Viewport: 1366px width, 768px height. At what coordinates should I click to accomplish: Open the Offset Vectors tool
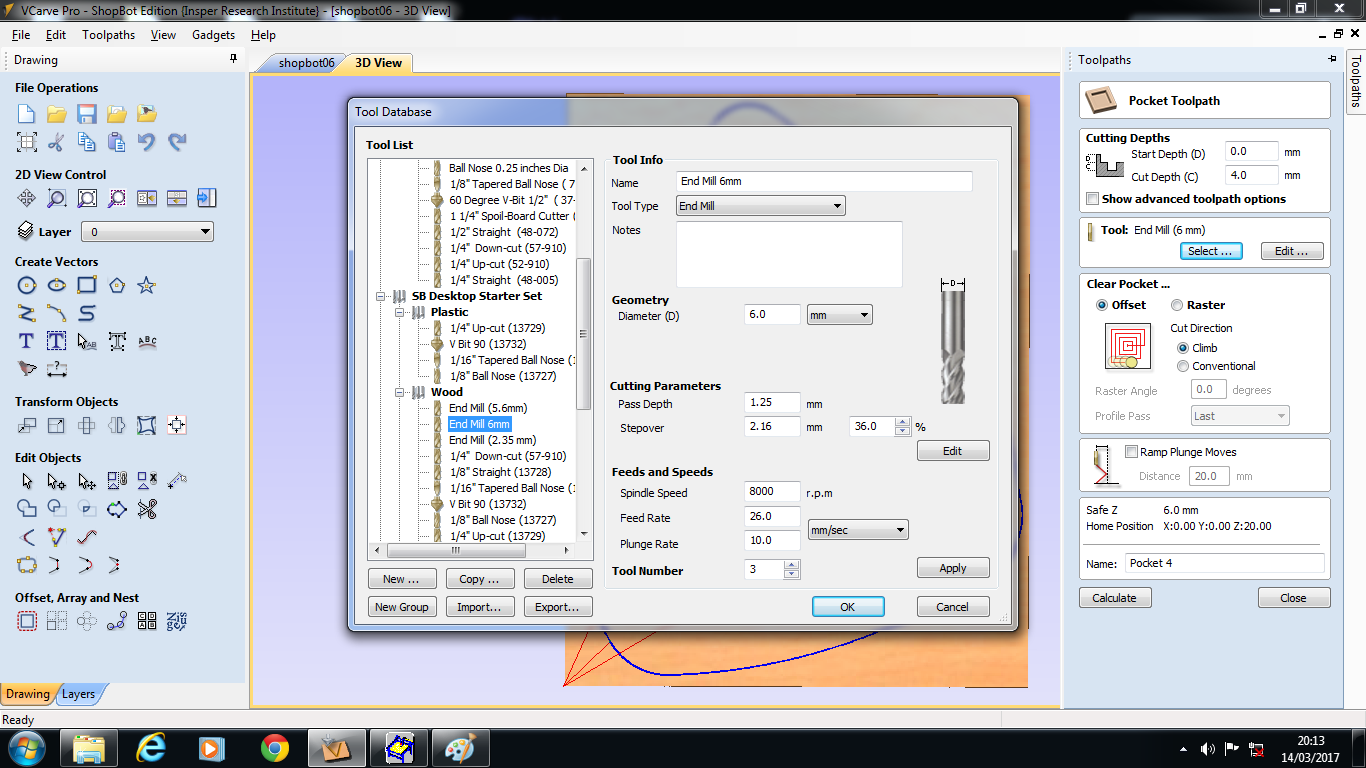[x=27, y=622]
